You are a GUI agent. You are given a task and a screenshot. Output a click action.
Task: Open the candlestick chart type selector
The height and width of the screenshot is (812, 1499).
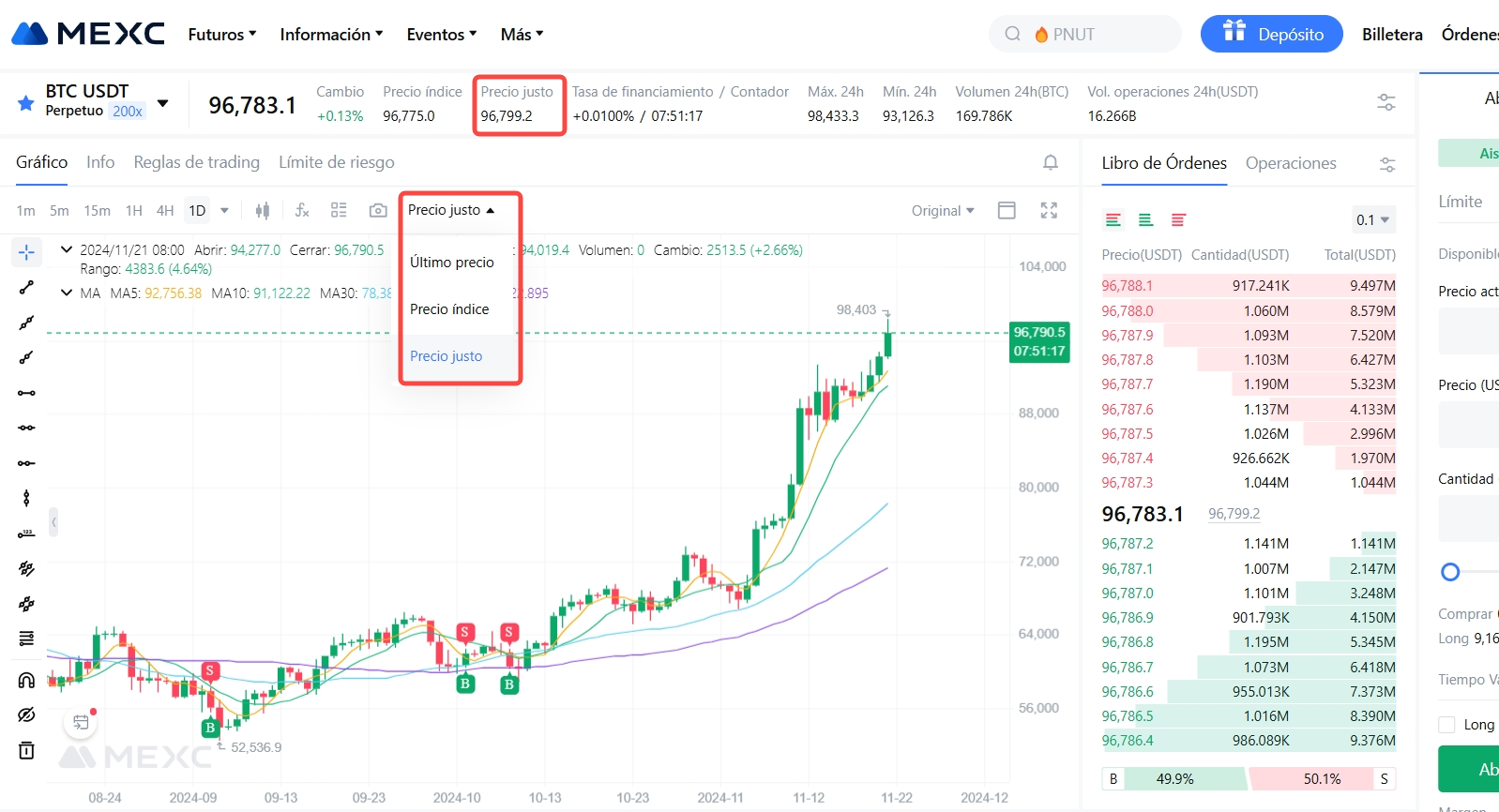click(263, 211)
